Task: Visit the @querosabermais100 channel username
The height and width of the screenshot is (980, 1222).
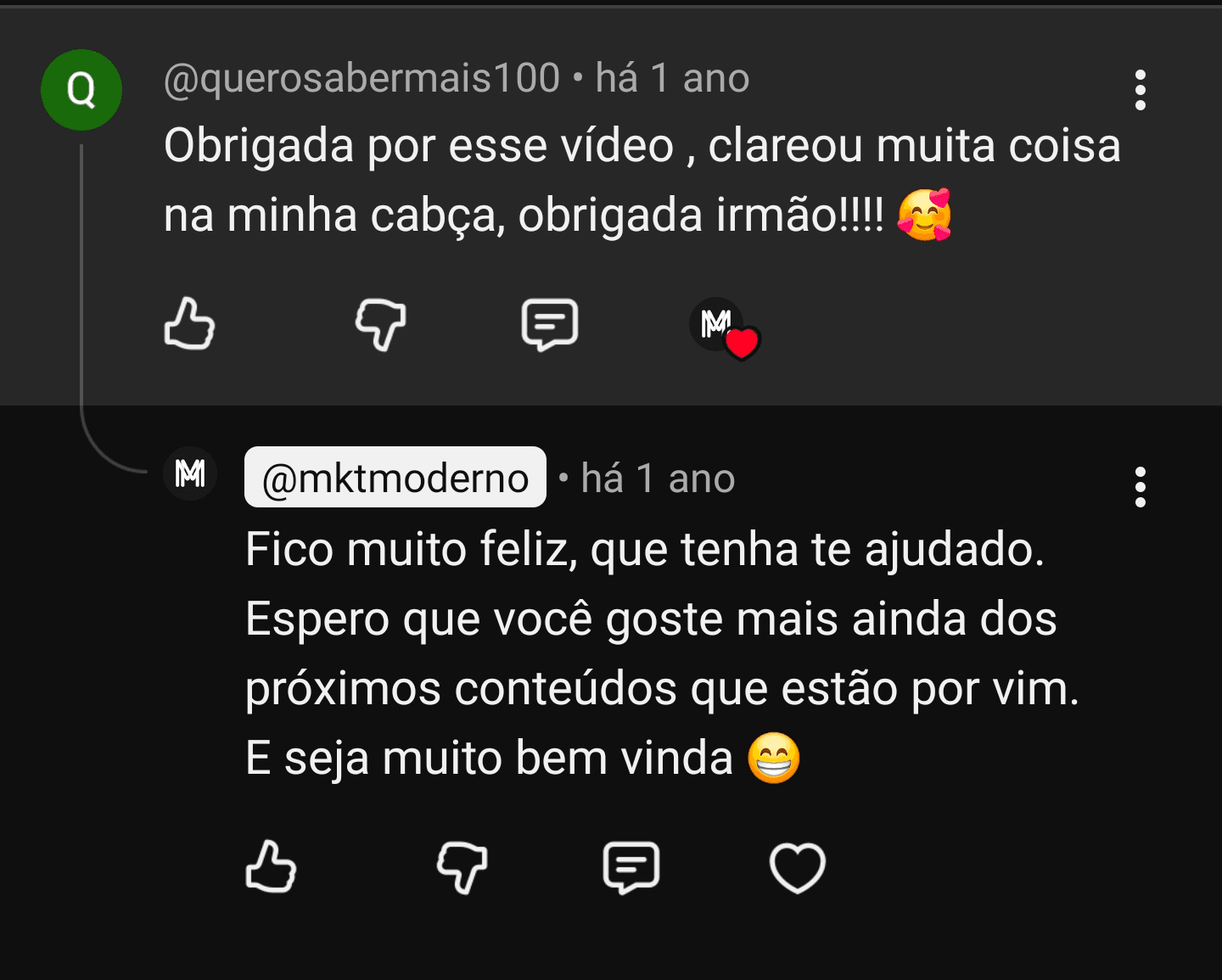Action: tap(362, 78)
